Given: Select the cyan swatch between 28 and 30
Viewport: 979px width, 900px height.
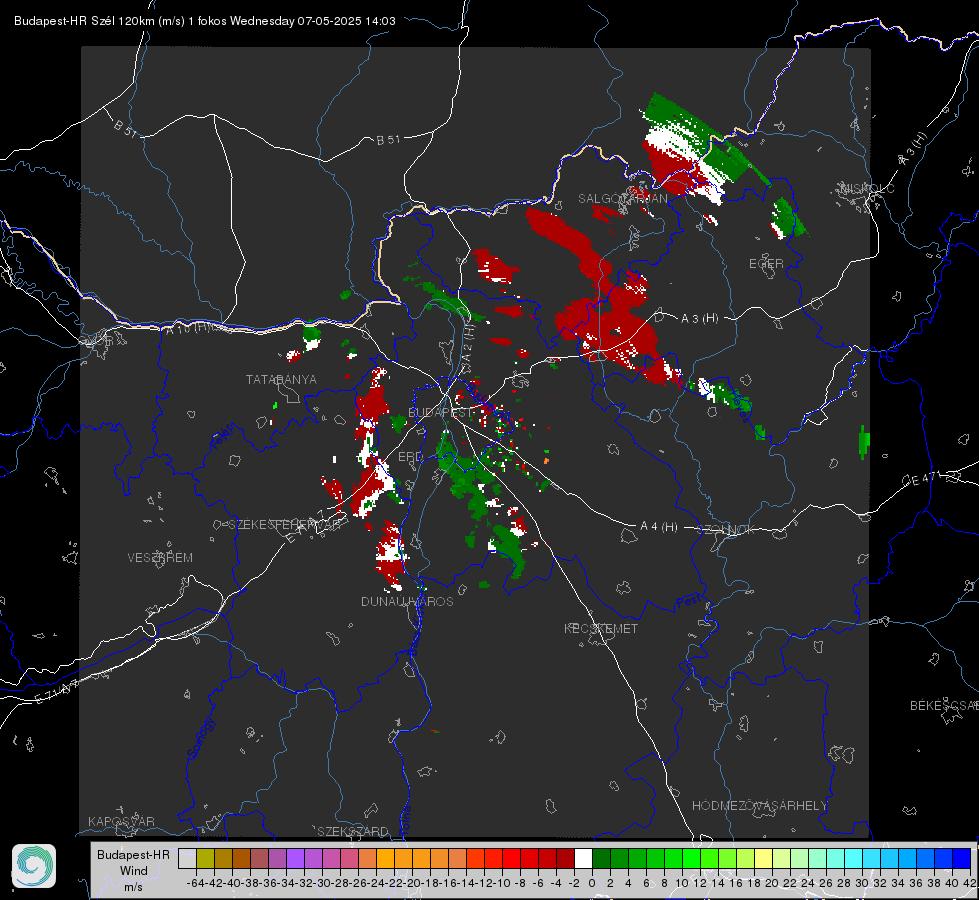Looking at the screenshot, I should coord(853,858).
